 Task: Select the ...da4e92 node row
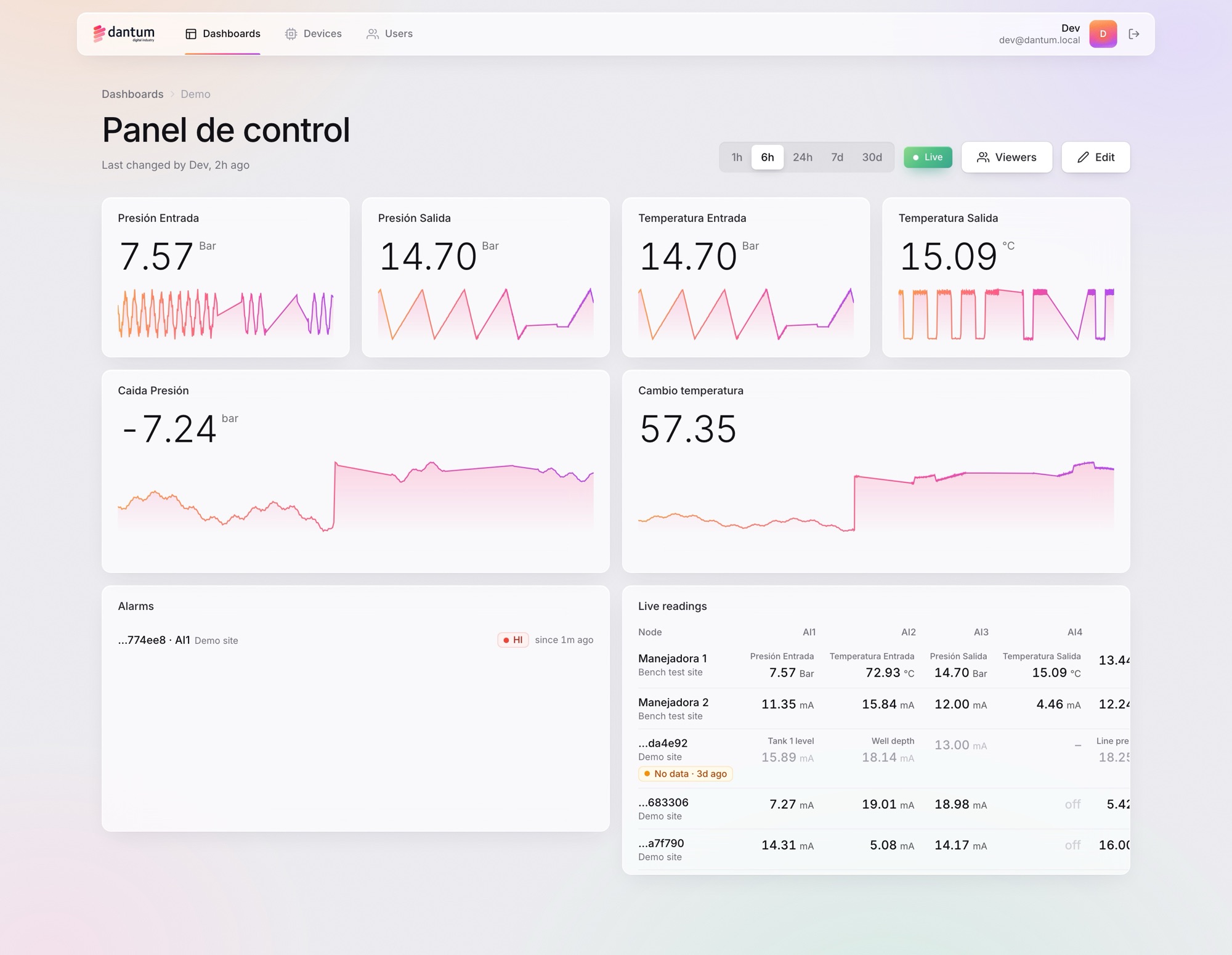coord(883,758)
